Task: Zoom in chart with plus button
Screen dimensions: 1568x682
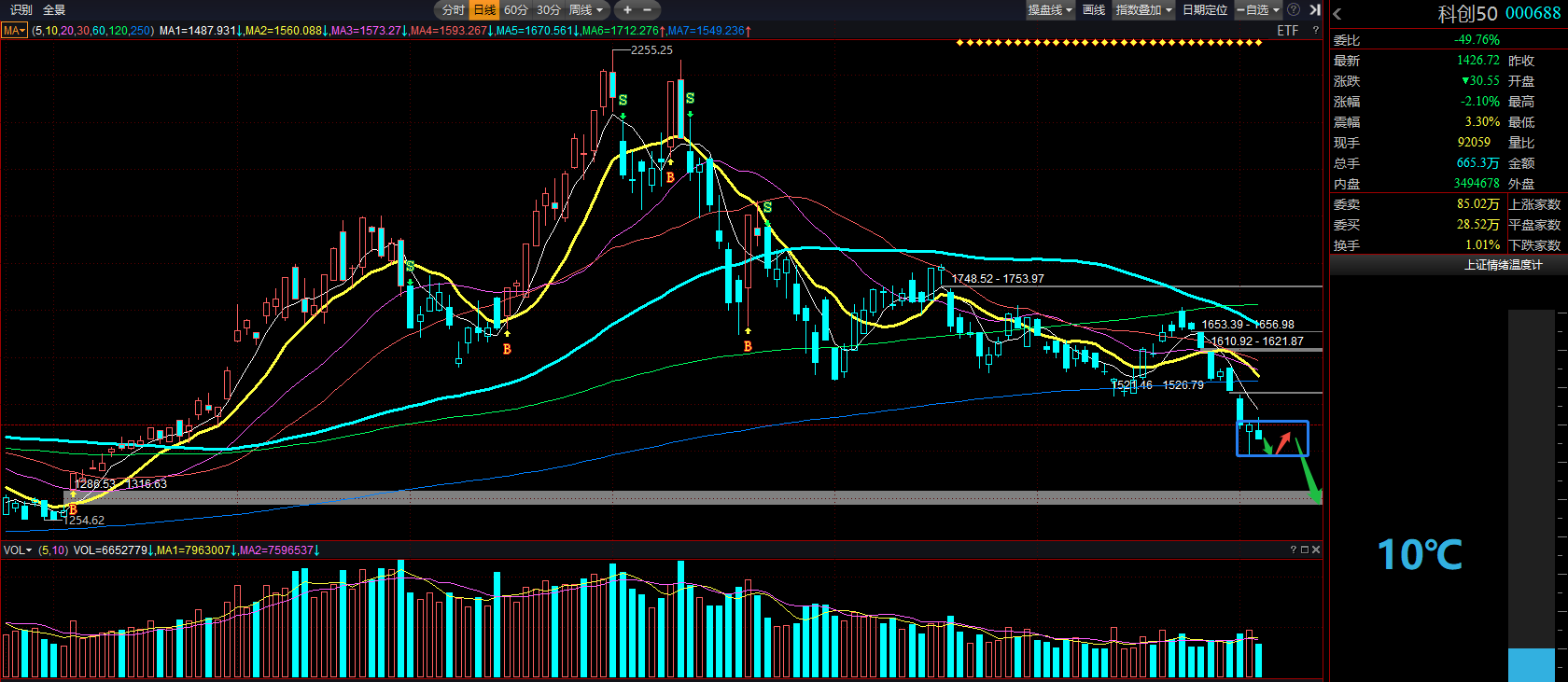Action: pyautogui.click(x=627, y=10)
